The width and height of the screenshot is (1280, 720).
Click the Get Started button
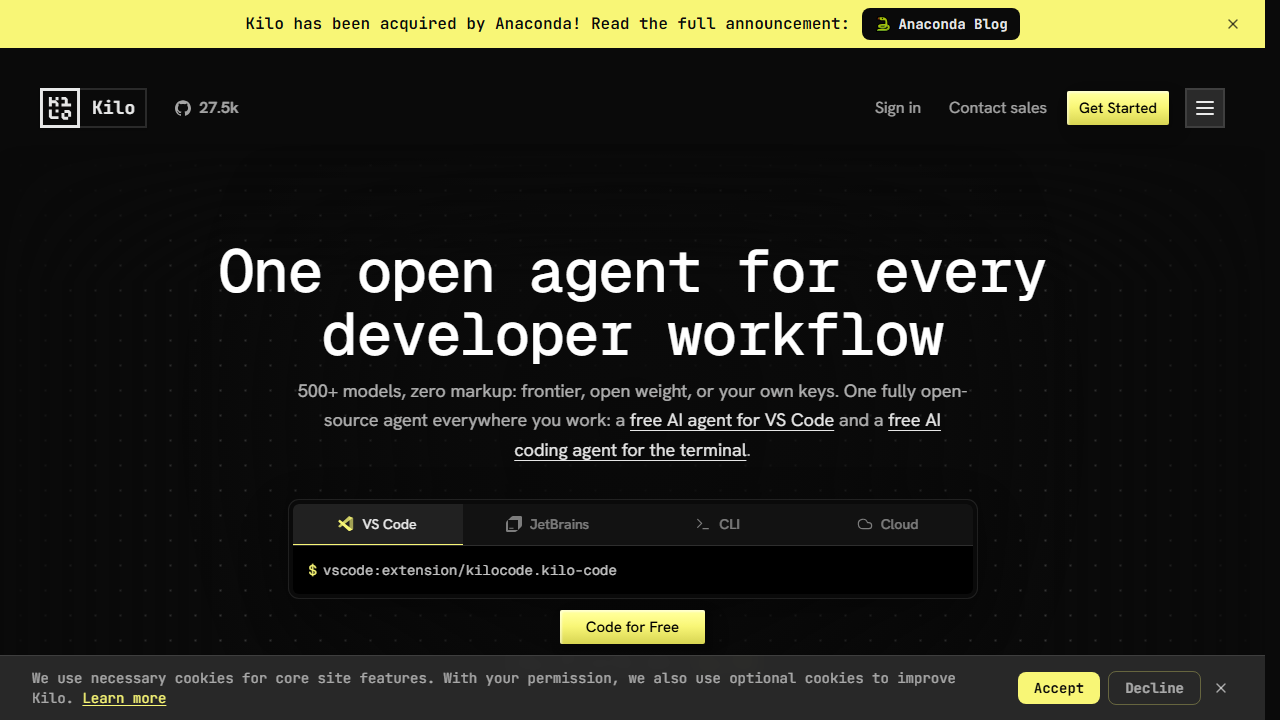(x=1118, y=108)
